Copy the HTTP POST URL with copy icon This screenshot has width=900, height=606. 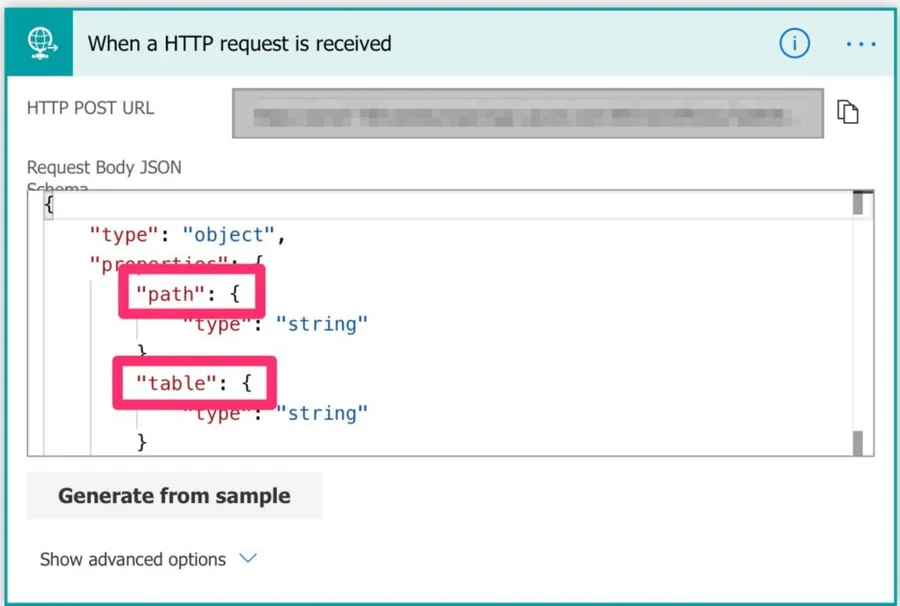coord(848,112)
